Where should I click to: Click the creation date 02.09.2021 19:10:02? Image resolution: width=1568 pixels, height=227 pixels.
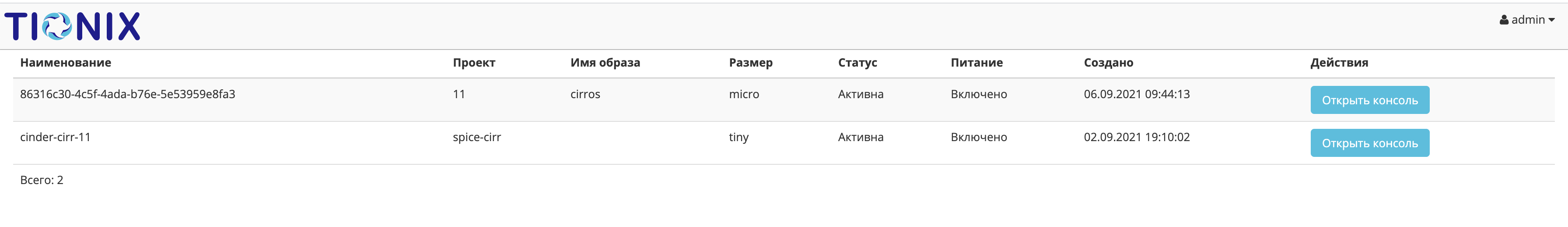click(1137, 137)
